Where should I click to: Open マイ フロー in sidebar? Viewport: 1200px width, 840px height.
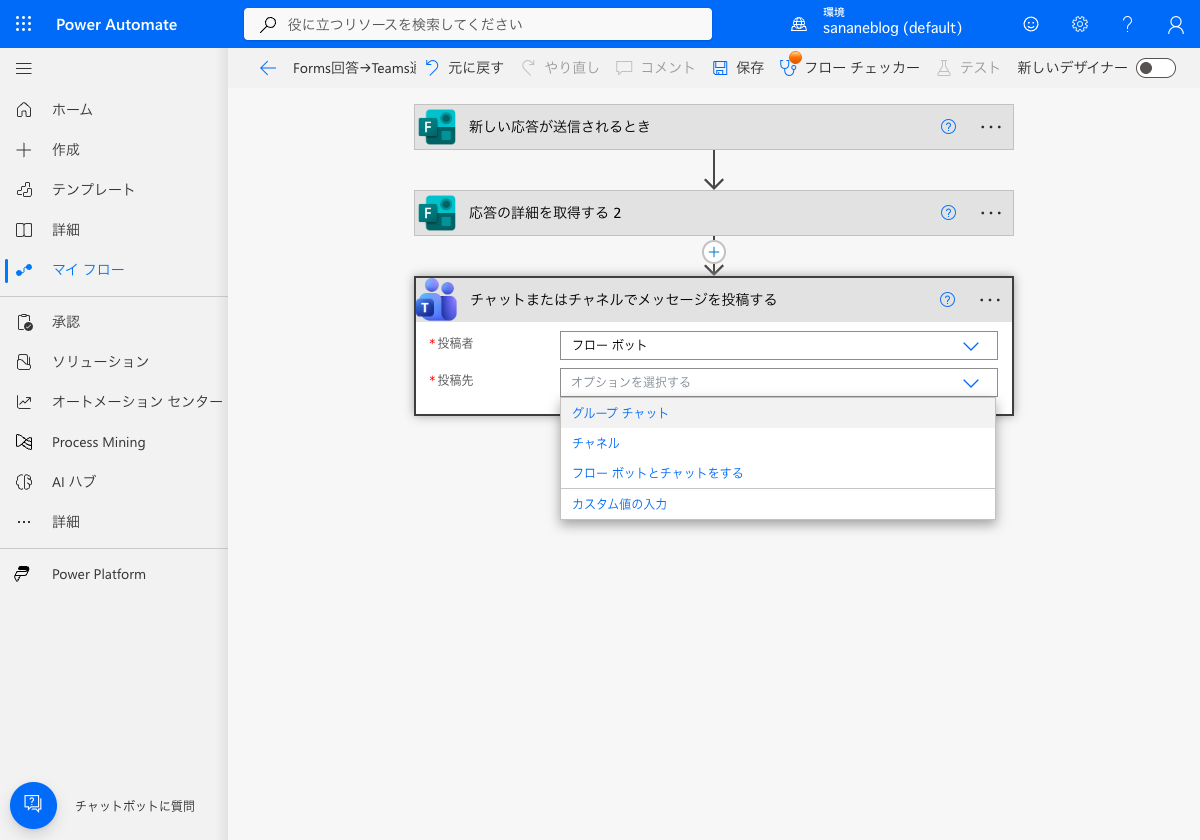point(88,270)
